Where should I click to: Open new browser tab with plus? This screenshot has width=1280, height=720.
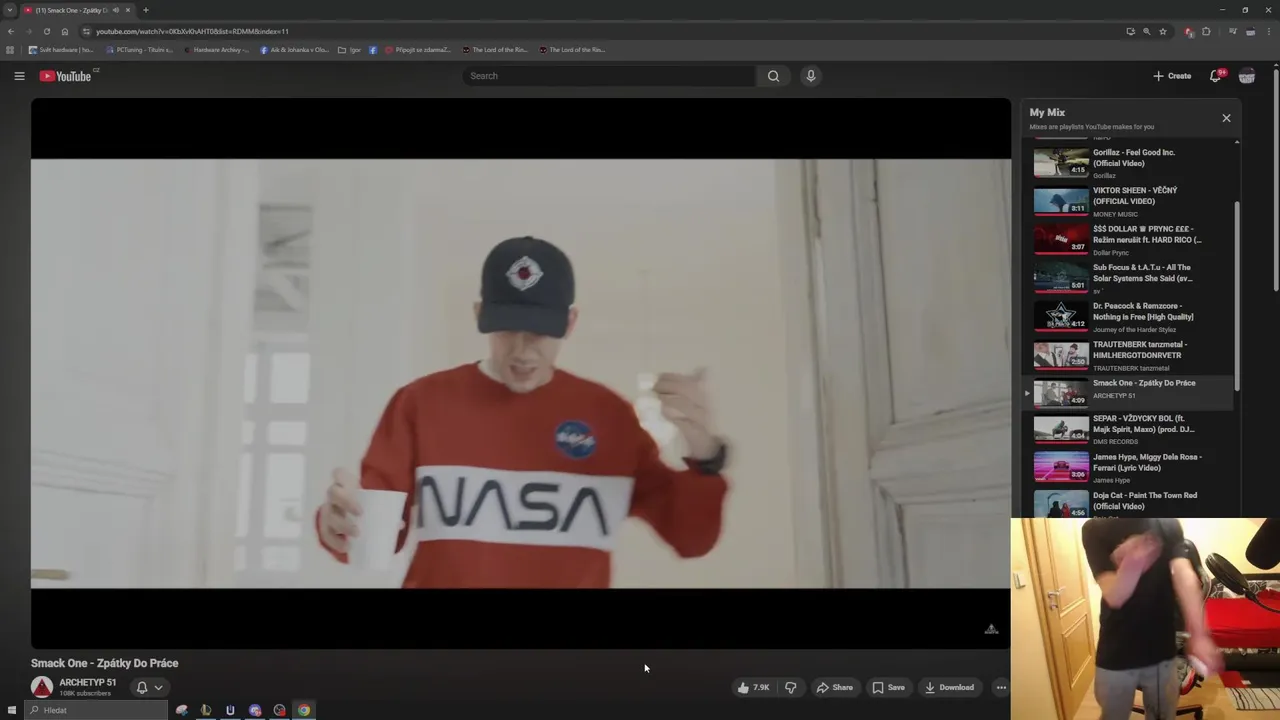pyautogui.click(x=145, y=10)
